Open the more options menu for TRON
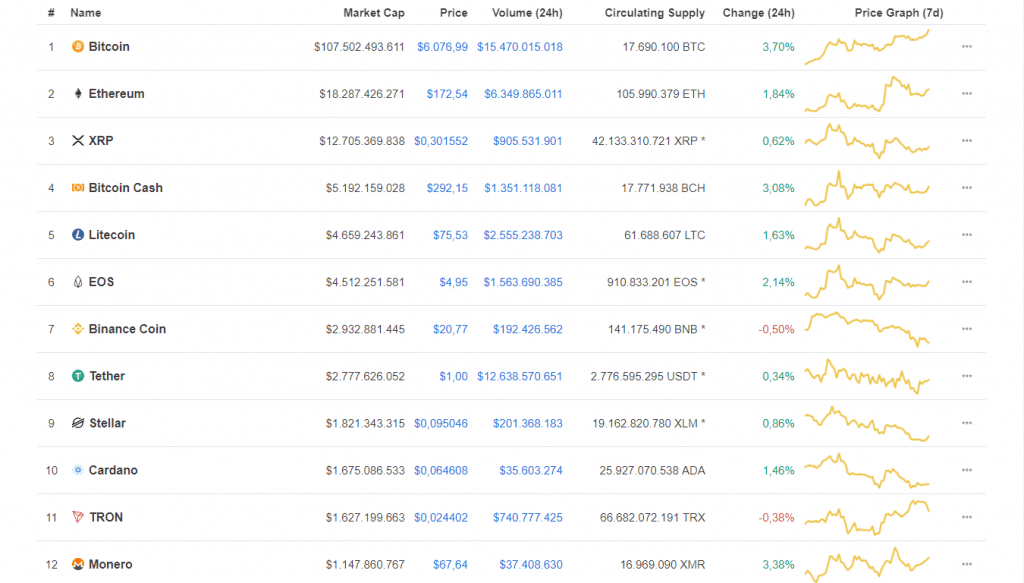The image size is (1024, 583). [967, 516]
